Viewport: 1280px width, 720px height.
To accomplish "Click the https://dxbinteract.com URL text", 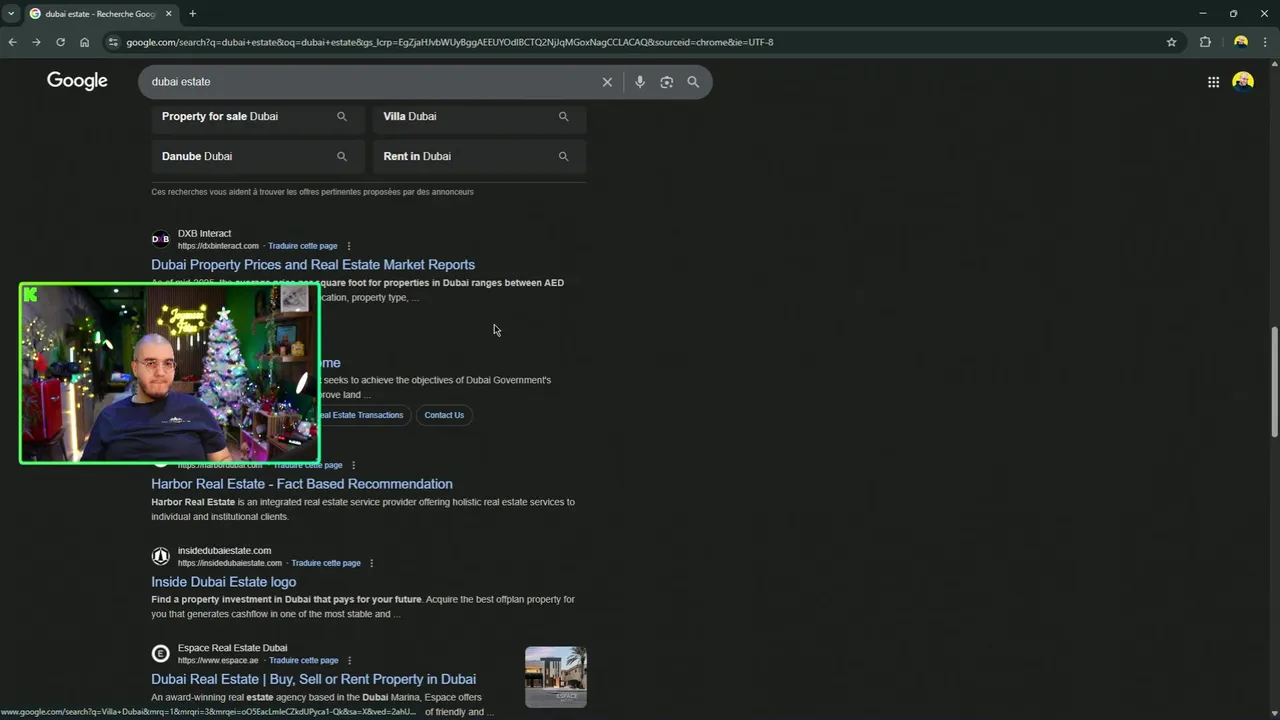I will [x=218, y=246].
